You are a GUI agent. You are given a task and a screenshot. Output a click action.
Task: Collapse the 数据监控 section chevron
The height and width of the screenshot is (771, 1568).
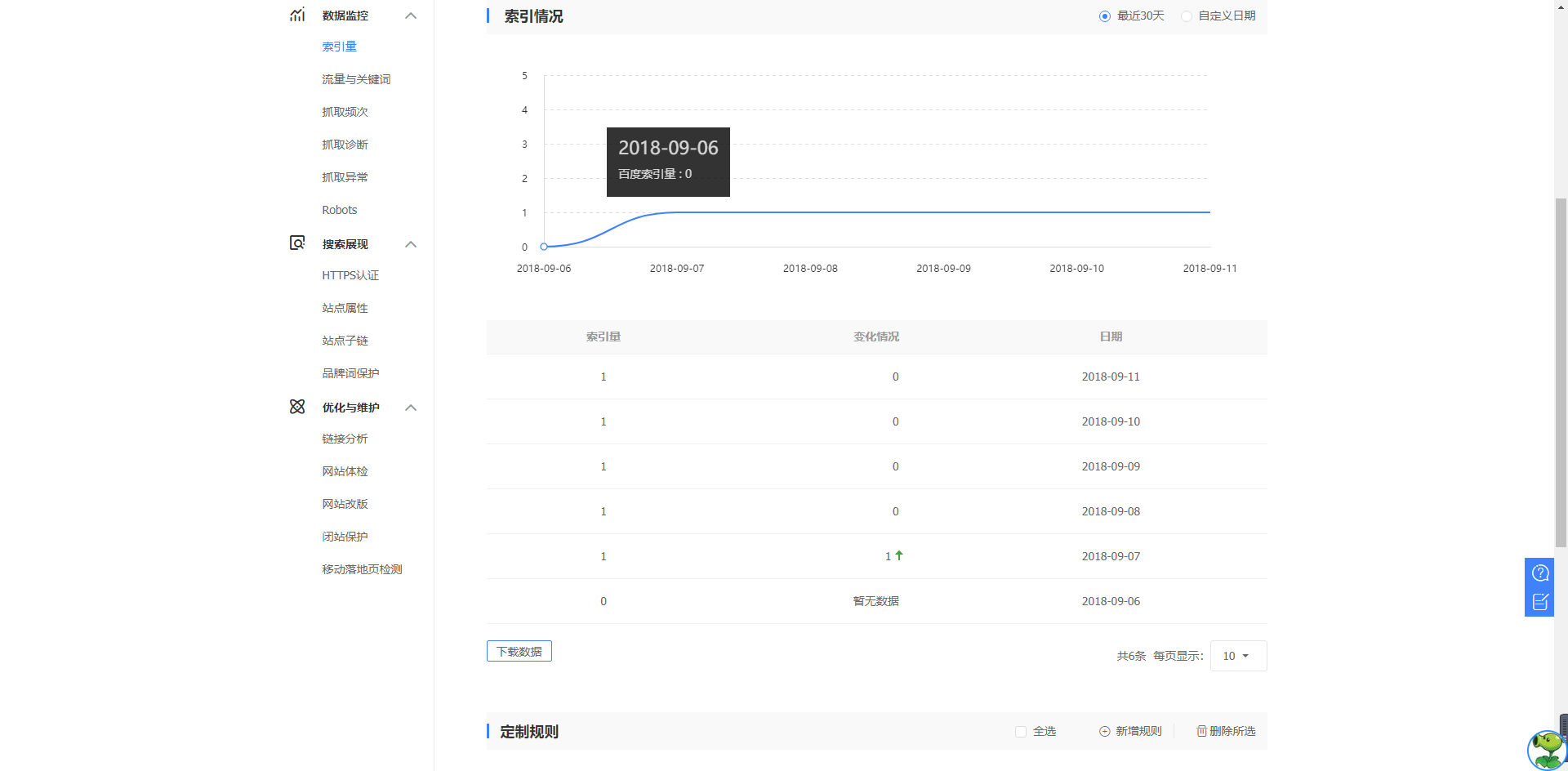411,15
